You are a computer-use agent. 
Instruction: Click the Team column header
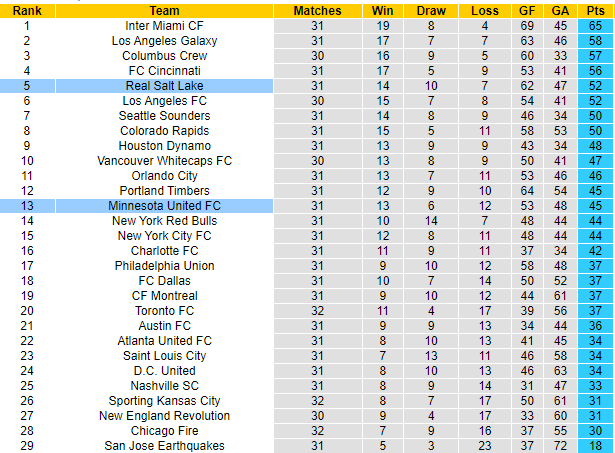164,10
